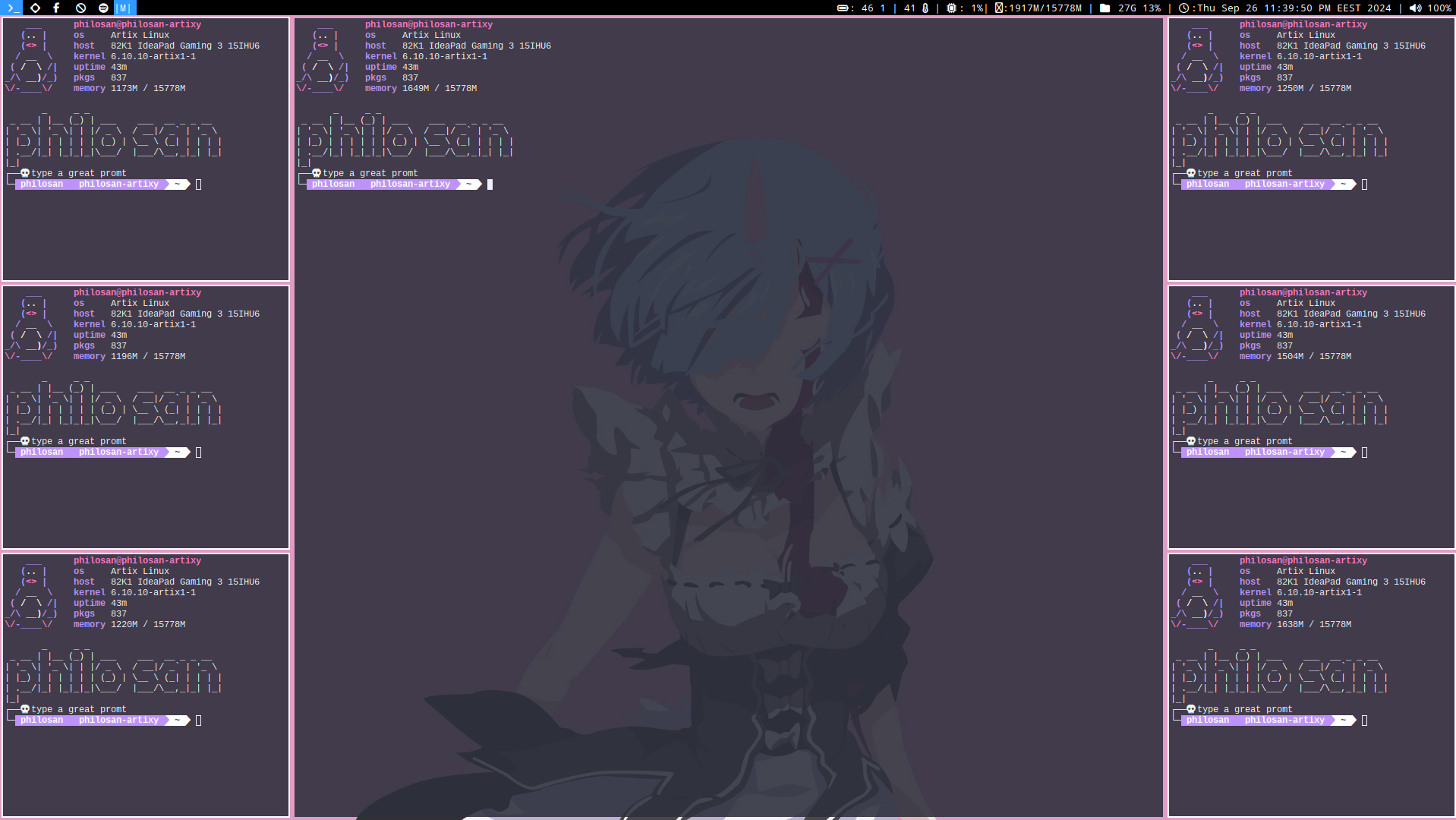Screen dimensions: 1456x820
Task: Click the battery status icon
Action: coord(842,8)
